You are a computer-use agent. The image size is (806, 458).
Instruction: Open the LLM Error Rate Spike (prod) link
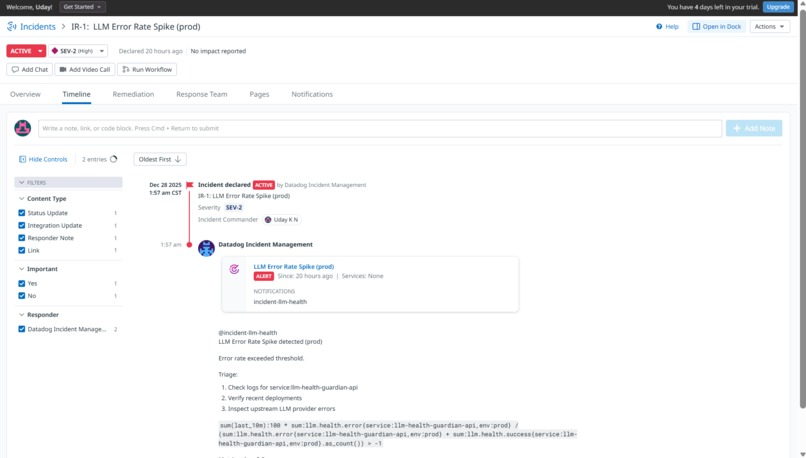(294, 266)
